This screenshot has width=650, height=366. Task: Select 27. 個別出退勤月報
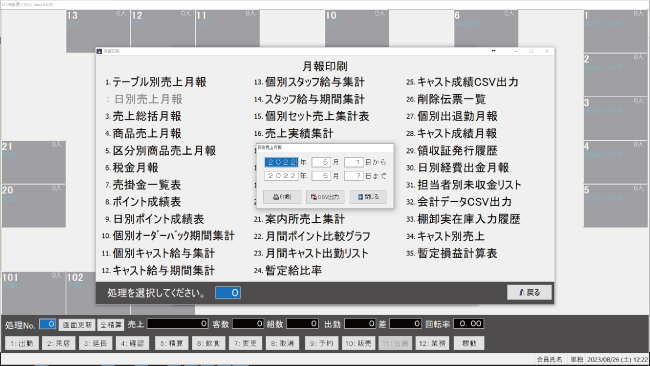[452, 116]
